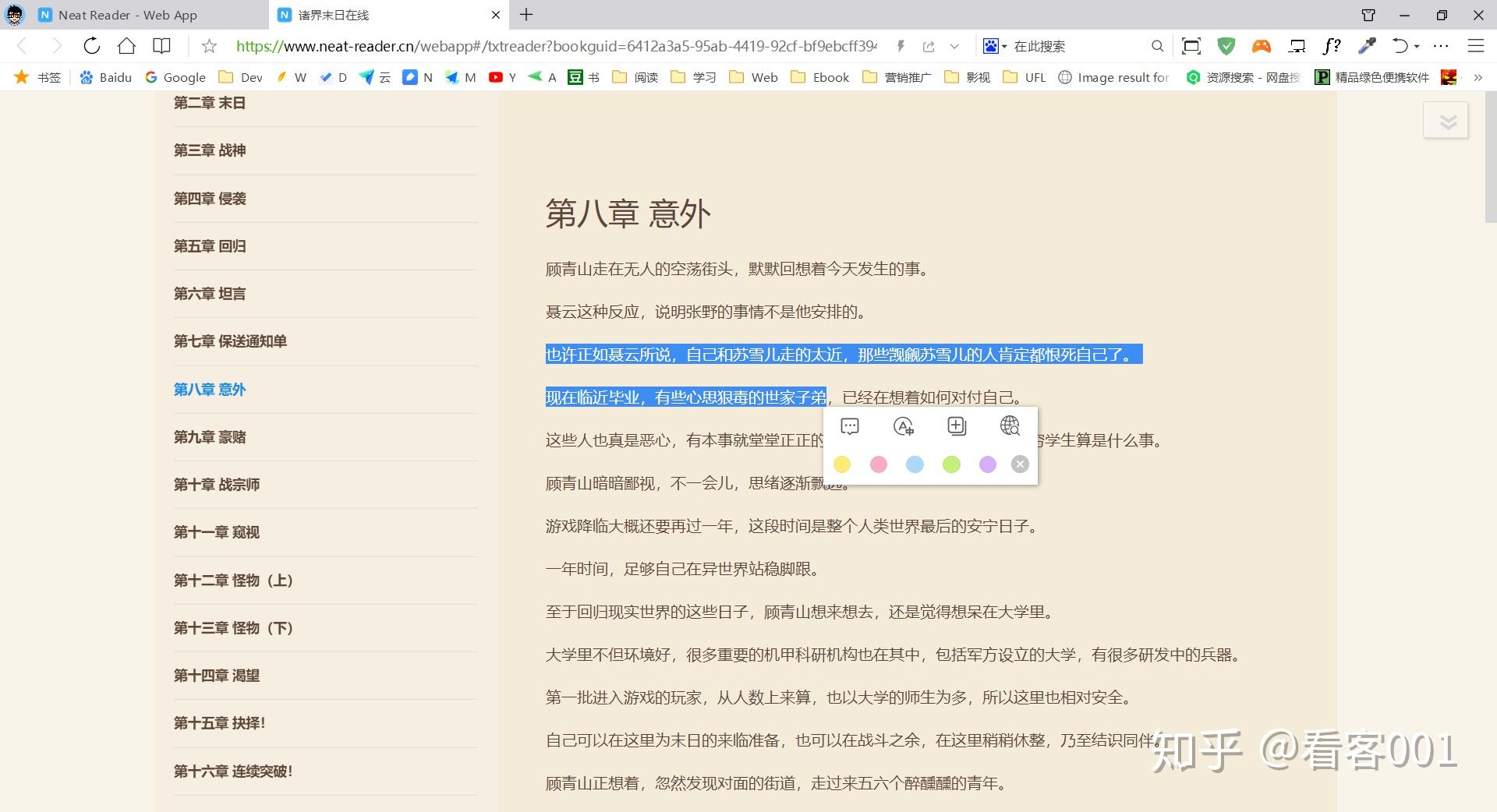Add a note to the highlighted text
The width and height of the screenshot is (1497, 812).
click(x=849, y=426)
